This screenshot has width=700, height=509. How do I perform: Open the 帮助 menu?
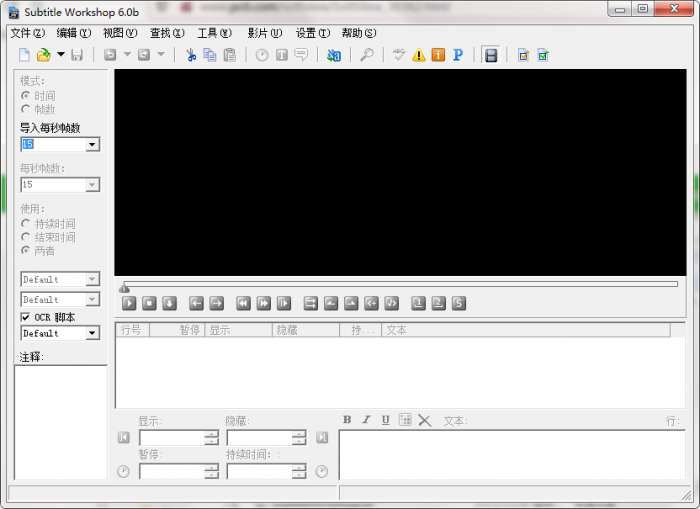pyautogui.click(x=359, y=33)
